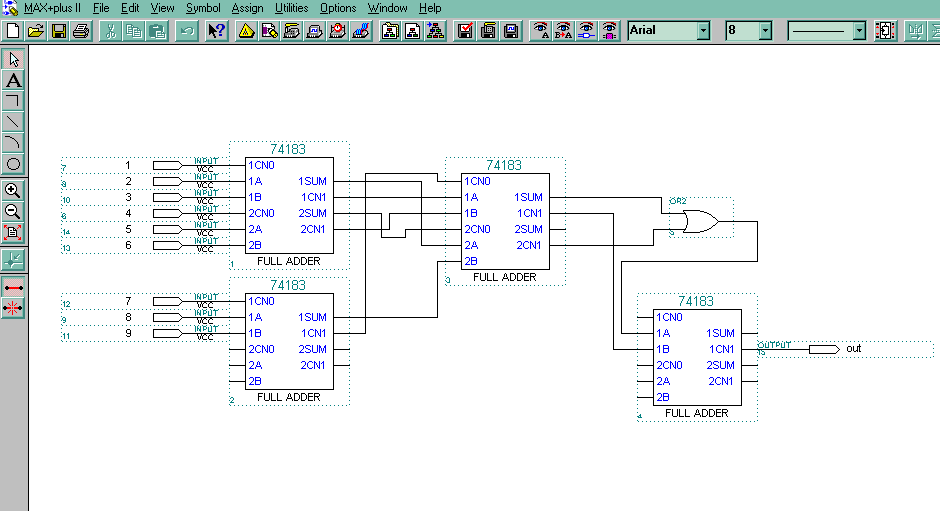Open the Assign menu
Screen dimensions: 940x511
tap(247, 8)
